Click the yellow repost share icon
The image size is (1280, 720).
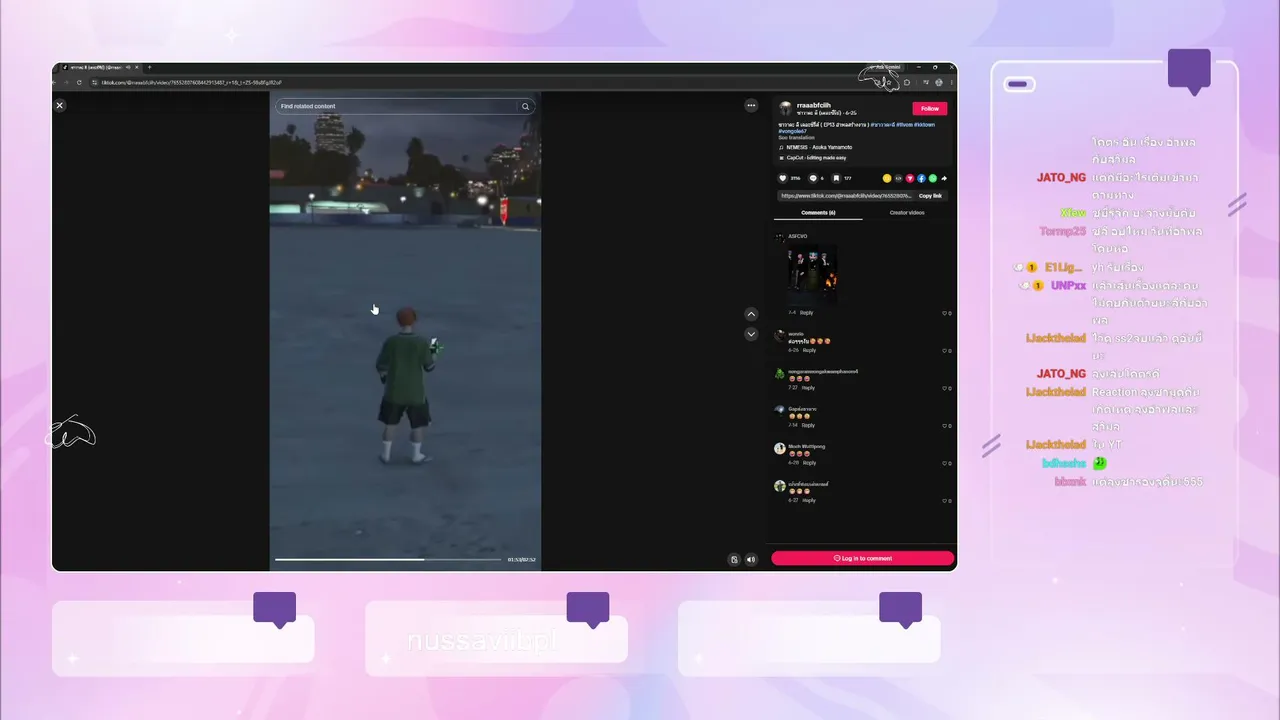coord(886,178)
